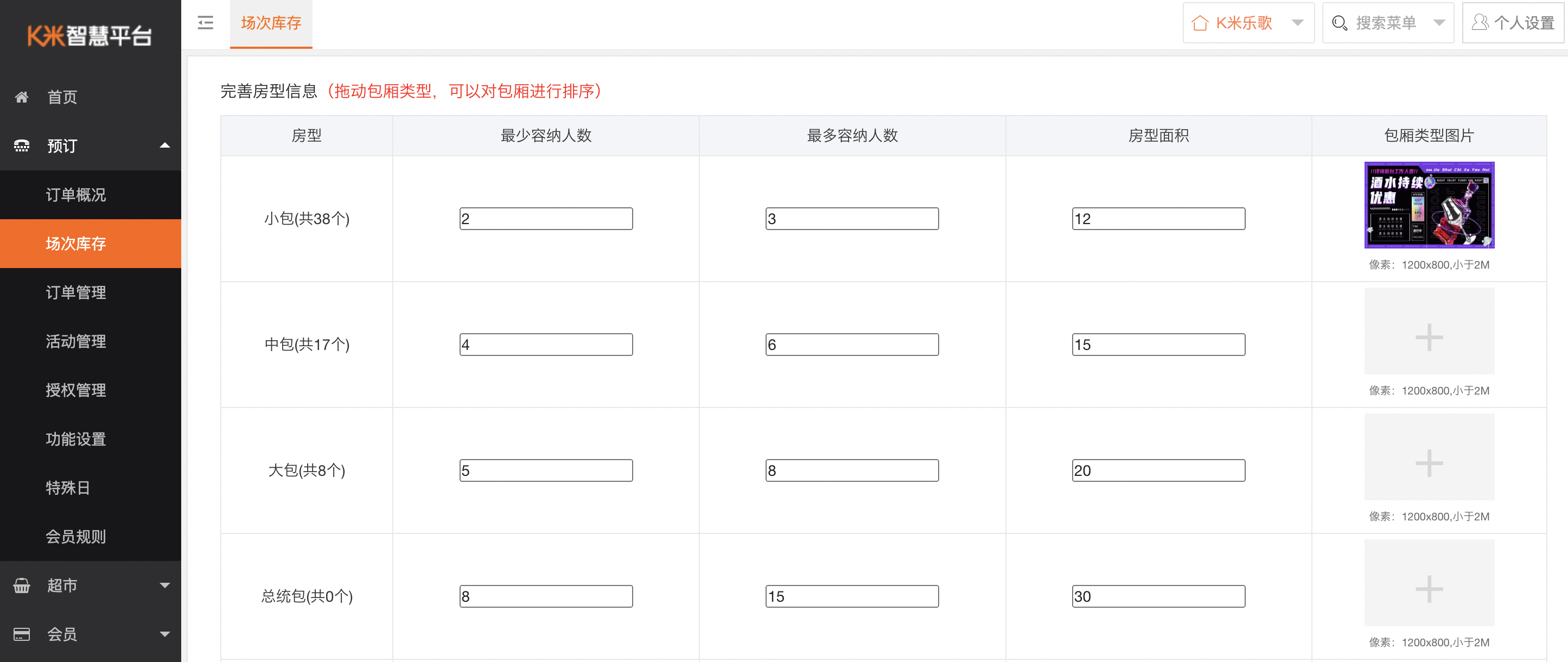The image size is (1568, 662).
Task: Click 中包 maximum capacity field showing 6
Action: tap(852, 345)
